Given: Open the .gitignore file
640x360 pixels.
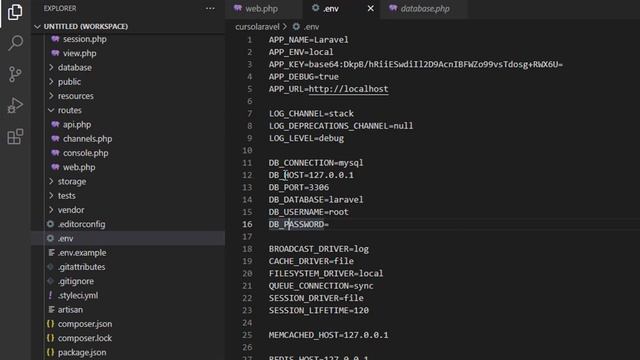Looking at the screenshot, I should pos(76,281).
